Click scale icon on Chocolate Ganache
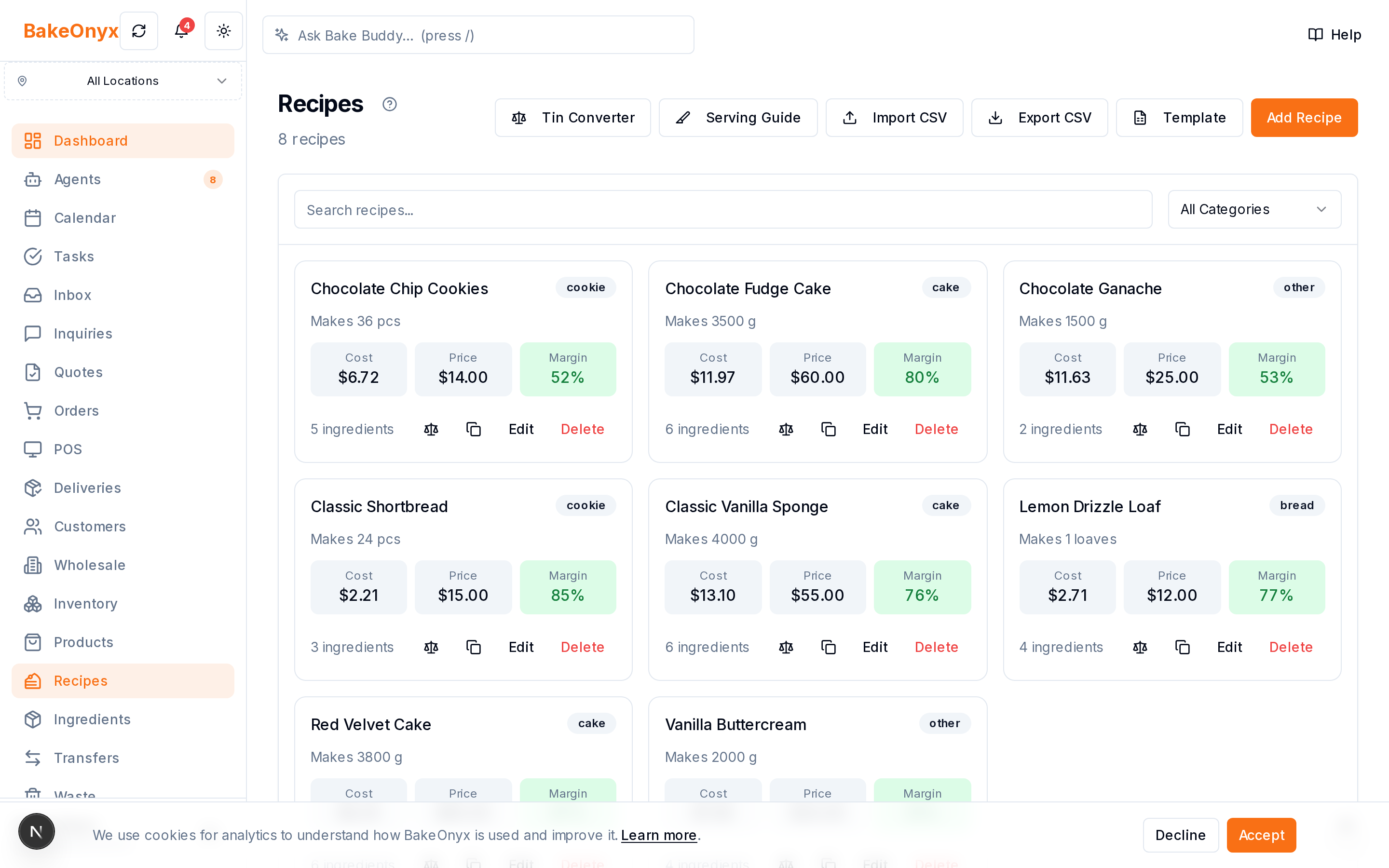This screenshot has width=1389, height=868. pyautogui.click(x=1140, y=429)
